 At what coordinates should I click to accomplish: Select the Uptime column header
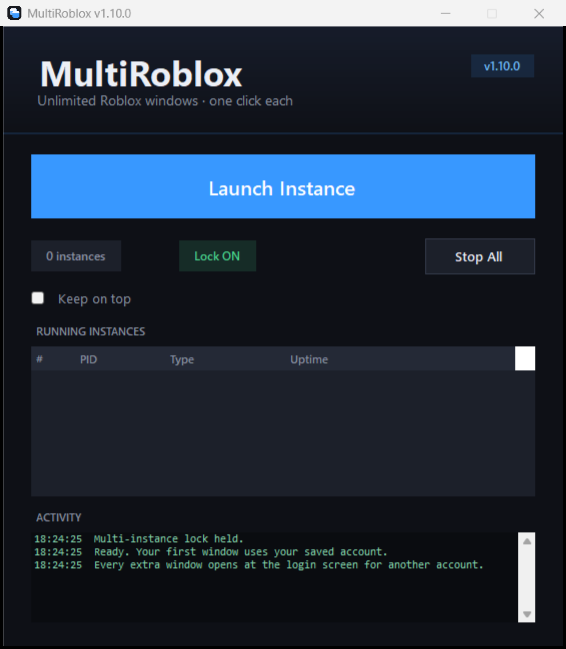[x=309, y=359]
